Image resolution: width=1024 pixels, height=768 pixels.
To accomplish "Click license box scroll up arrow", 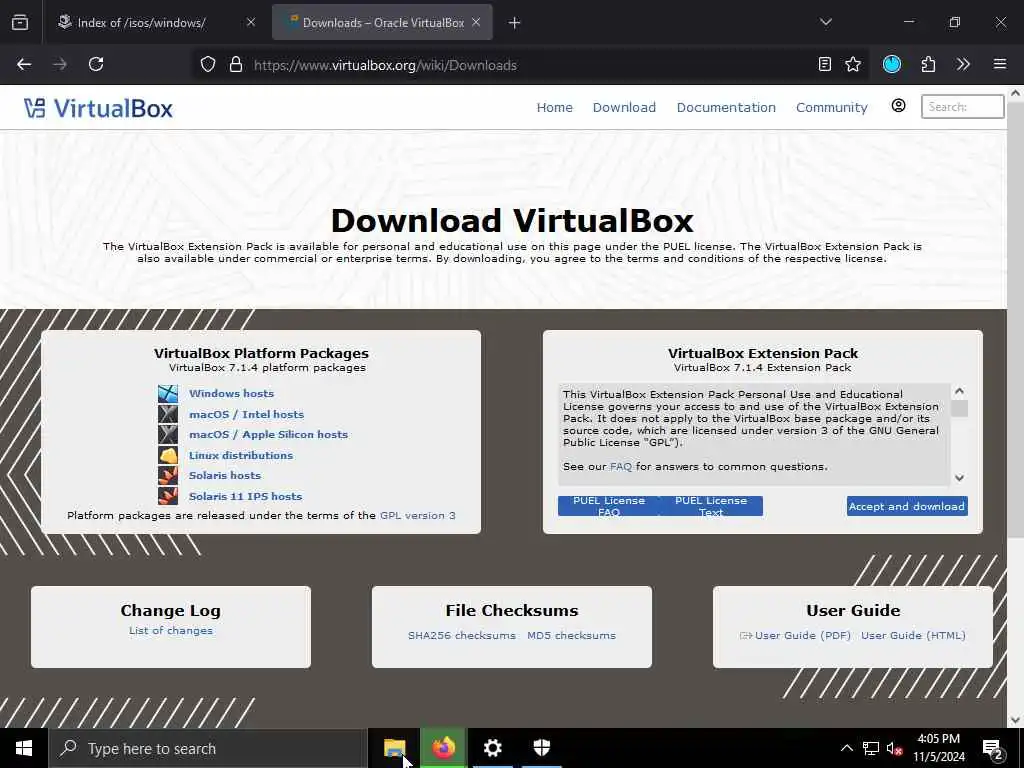I will 959,391.
